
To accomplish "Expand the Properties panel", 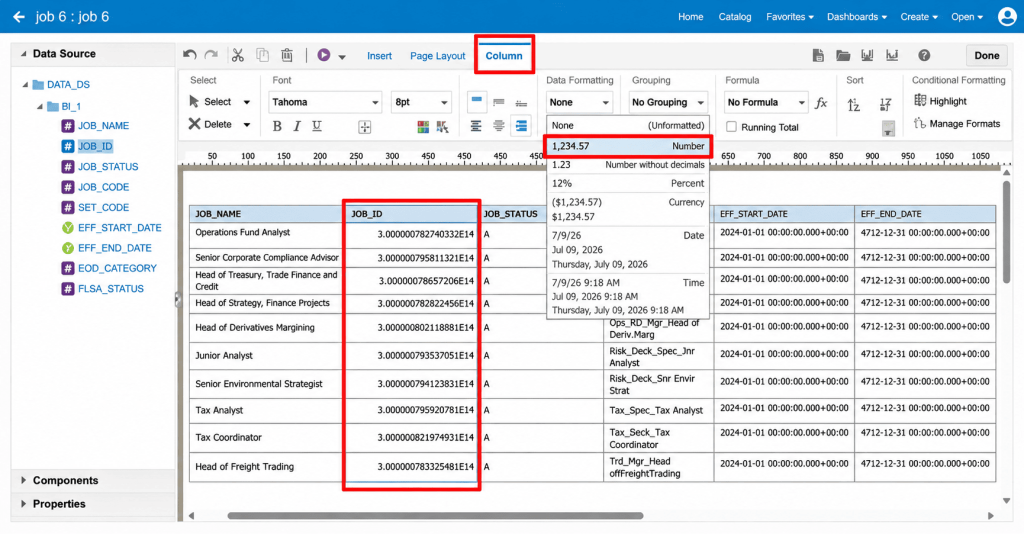I will click(x=24, y=503).
